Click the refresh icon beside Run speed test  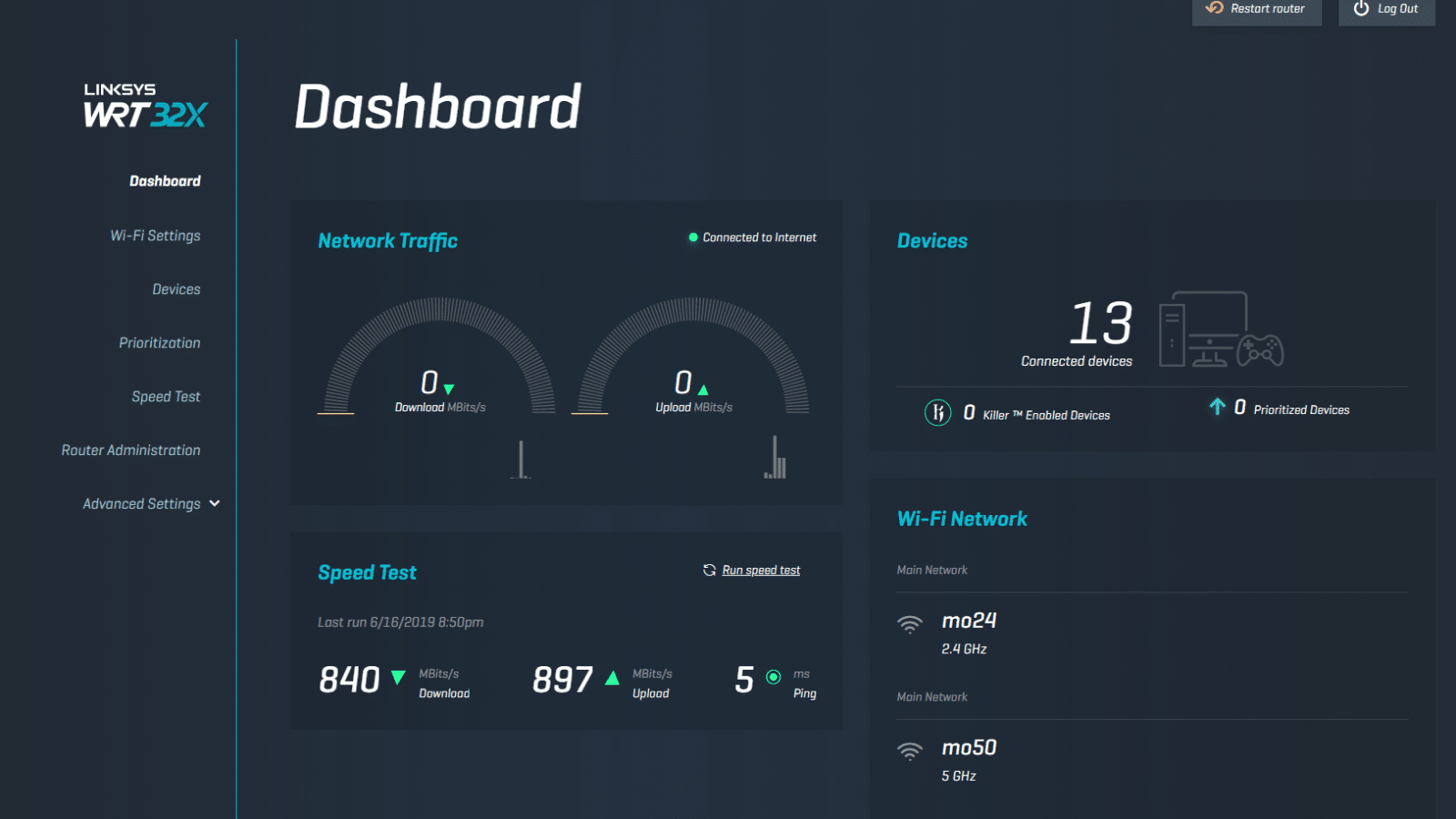[709, 571]
